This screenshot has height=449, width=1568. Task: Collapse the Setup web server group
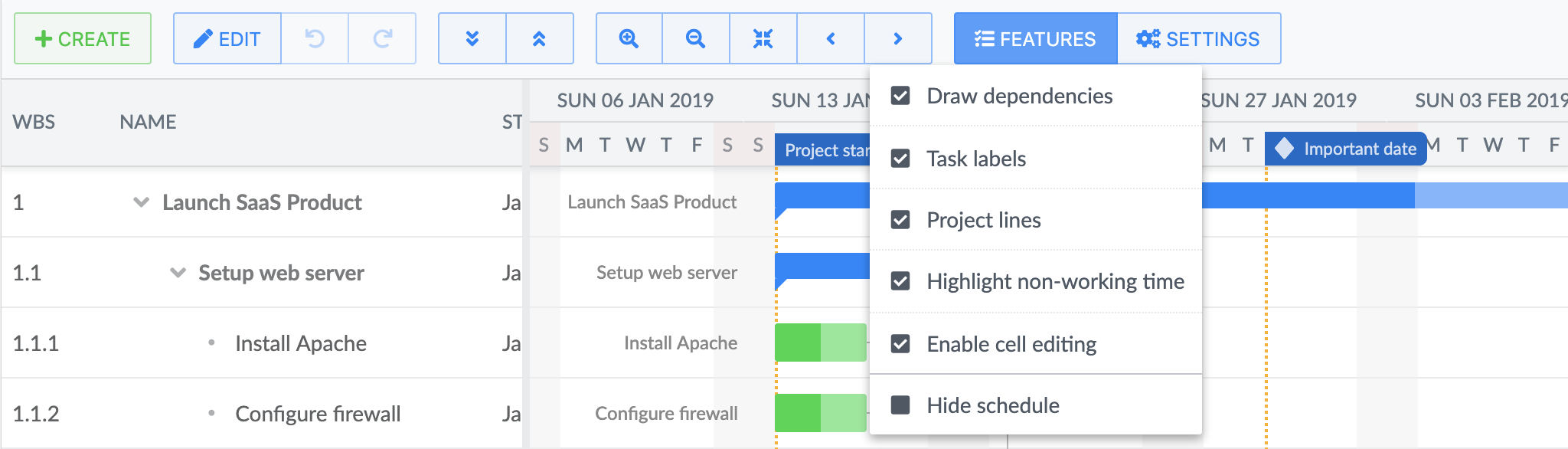click(x=178, y=273)
